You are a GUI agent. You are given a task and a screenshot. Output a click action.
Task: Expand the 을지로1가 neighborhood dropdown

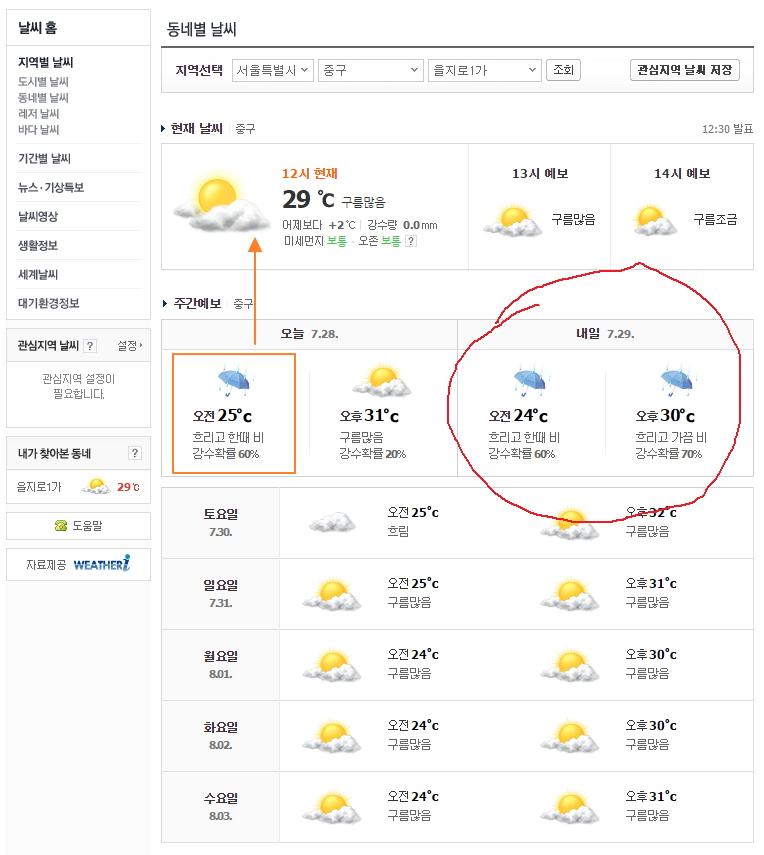484,70
